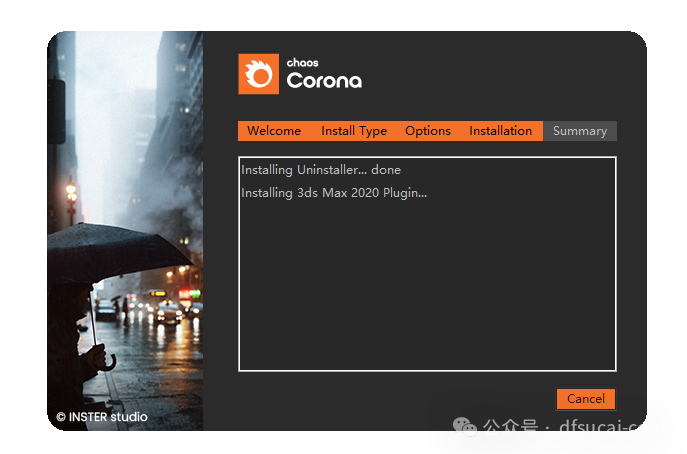Switch to the Installation step tab
Viewport: 687px width, 454px height.
coord(500,131)
